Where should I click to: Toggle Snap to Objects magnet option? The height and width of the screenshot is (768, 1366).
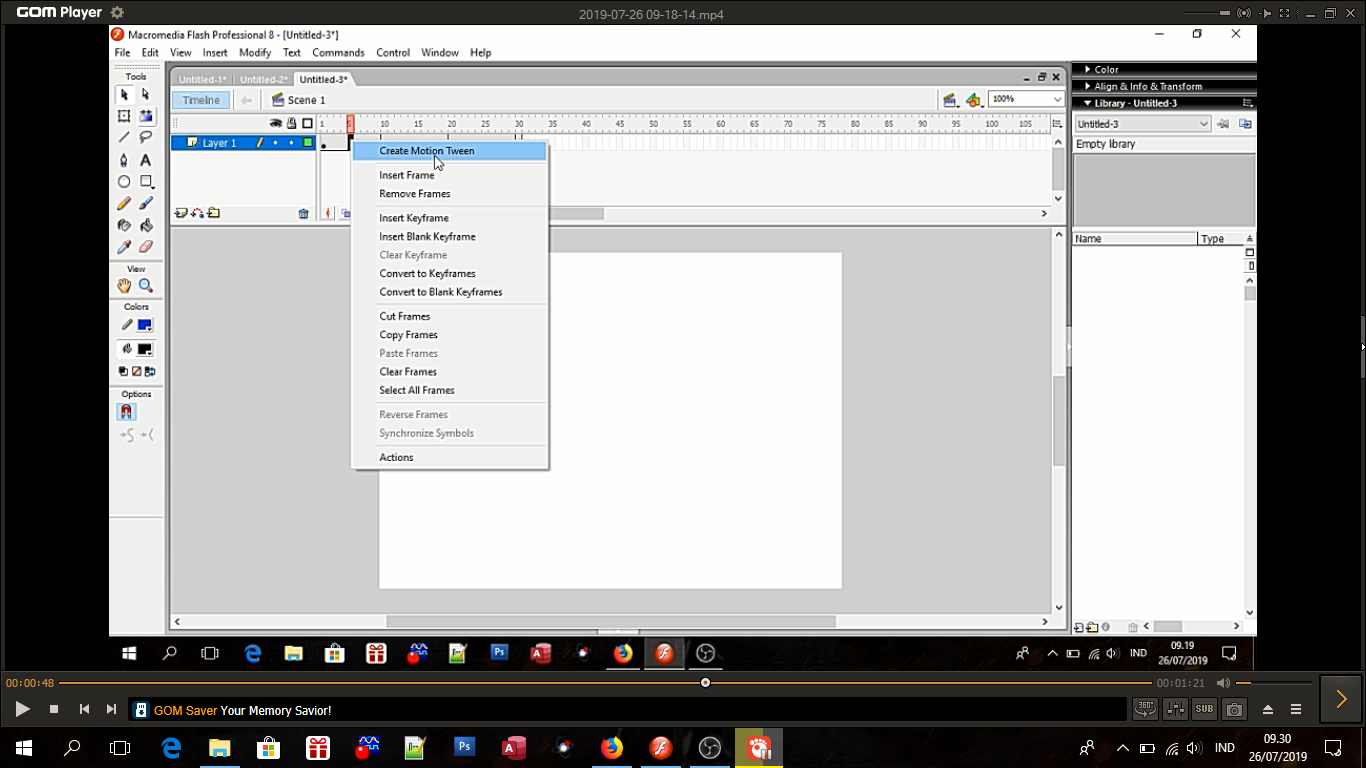pos(126,412)
